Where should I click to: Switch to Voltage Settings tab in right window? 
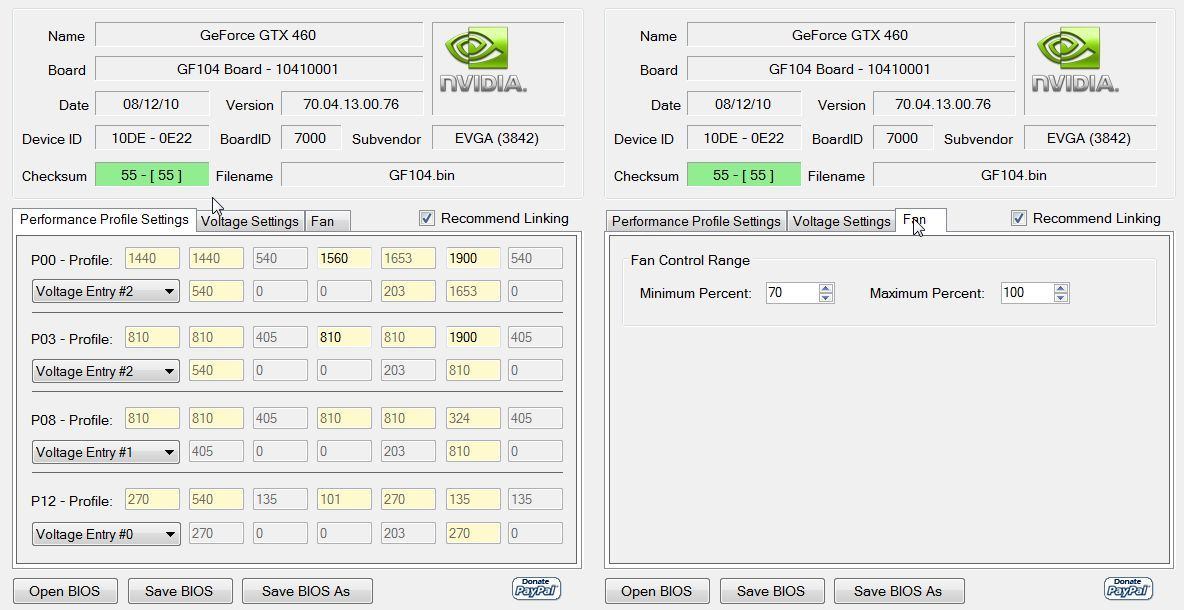pos(841,221)
